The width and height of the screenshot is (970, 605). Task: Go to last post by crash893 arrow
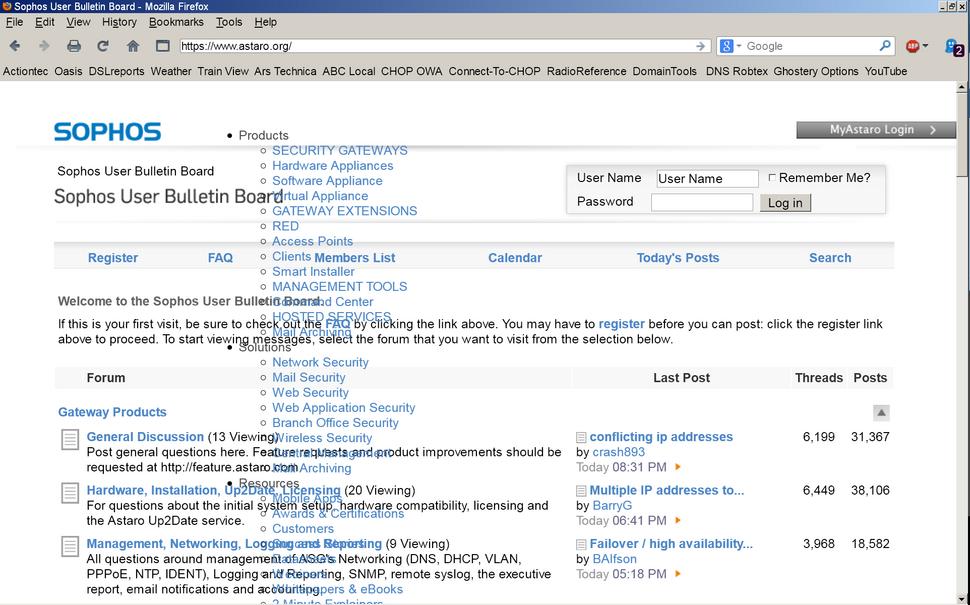tap(678, 467)
